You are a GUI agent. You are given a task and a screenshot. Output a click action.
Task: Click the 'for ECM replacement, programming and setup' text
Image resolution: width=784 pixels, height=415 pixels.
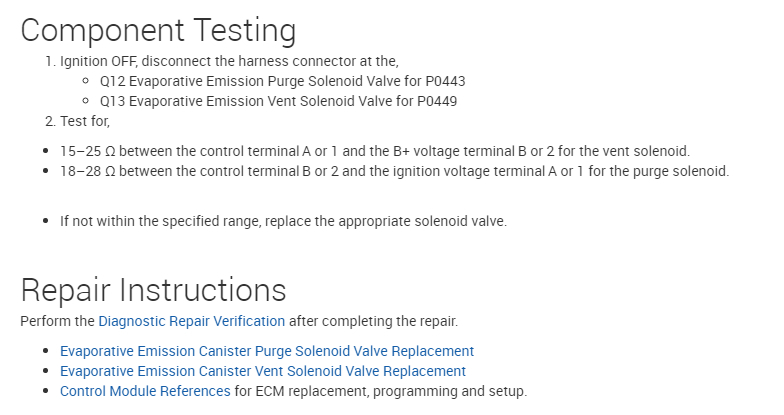point(380,391)
